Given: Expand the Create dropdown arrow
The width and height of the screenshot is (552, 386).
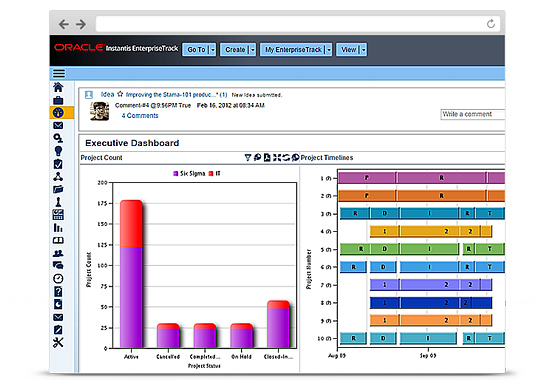Looking at the screenshot, I should pos(252,50).
